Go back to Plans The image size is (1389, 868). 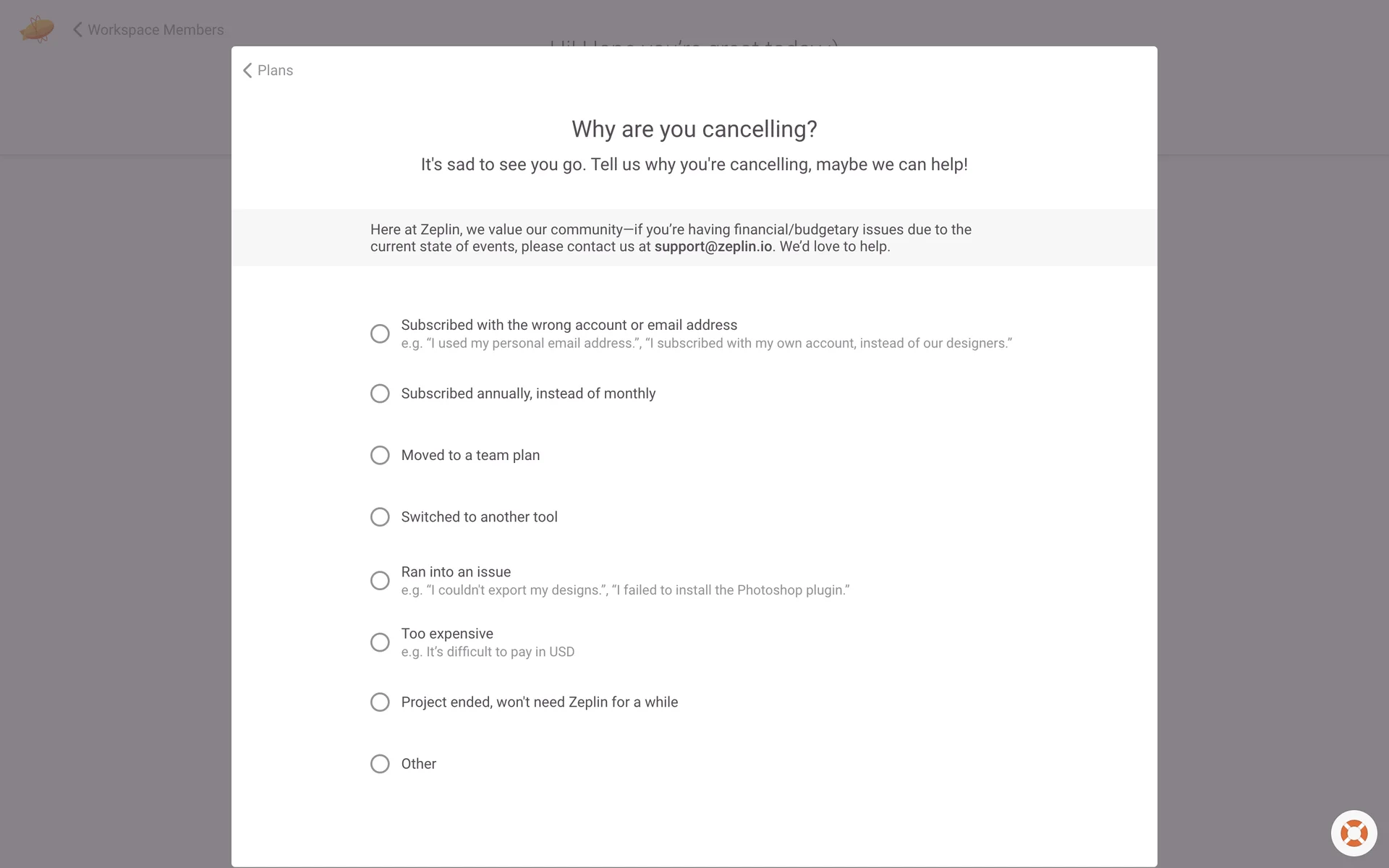(275, 70)
